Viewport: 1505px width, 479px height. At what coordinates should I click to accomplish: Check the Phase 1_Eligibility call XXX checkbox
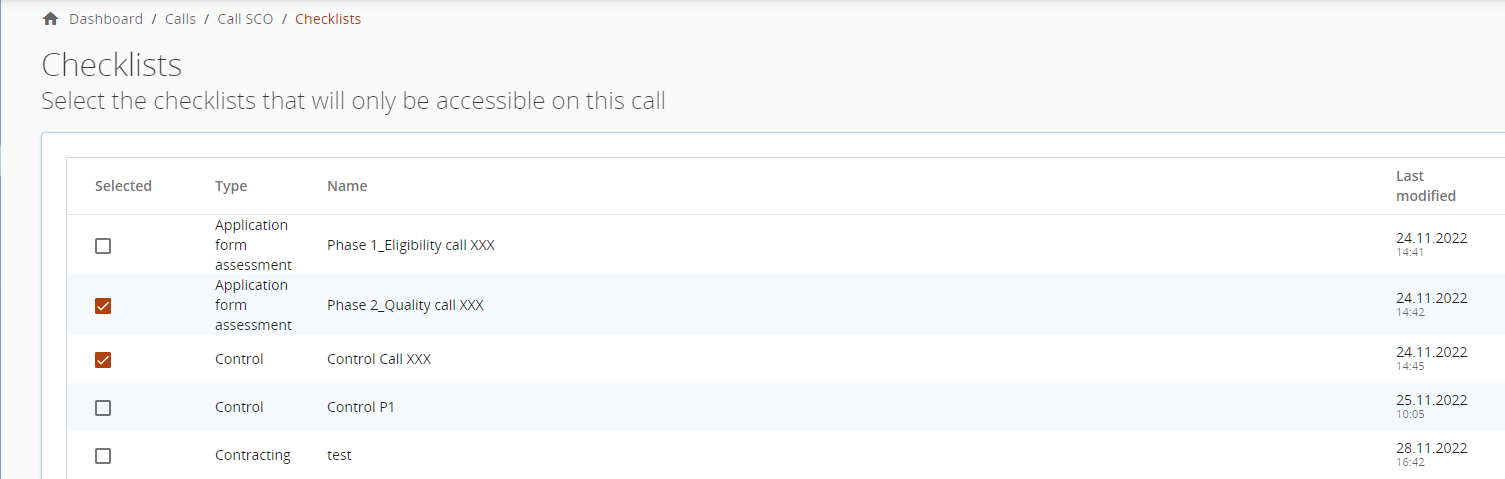103,246
